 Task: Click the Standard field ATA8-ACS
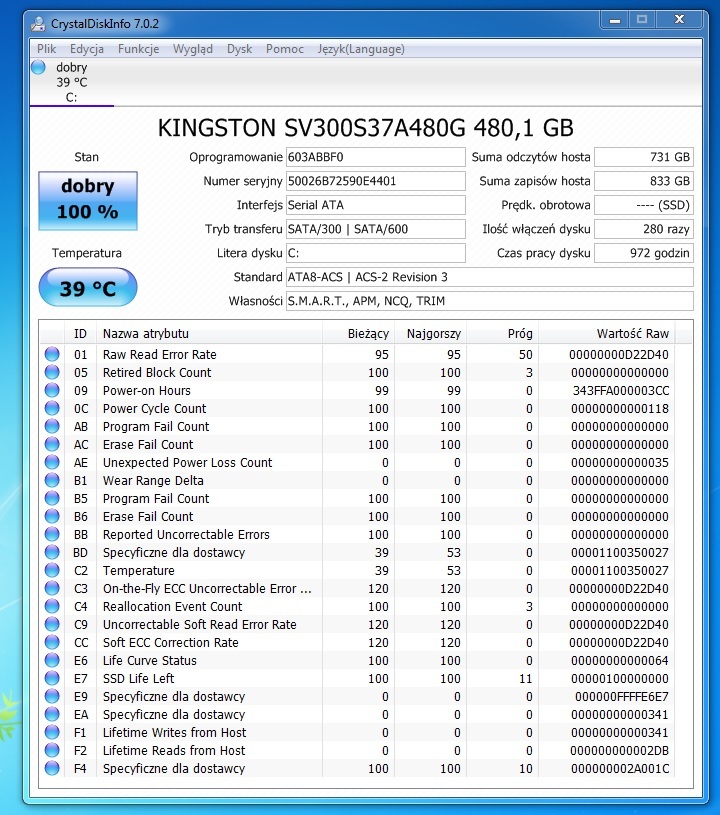[x=490, y=277]
